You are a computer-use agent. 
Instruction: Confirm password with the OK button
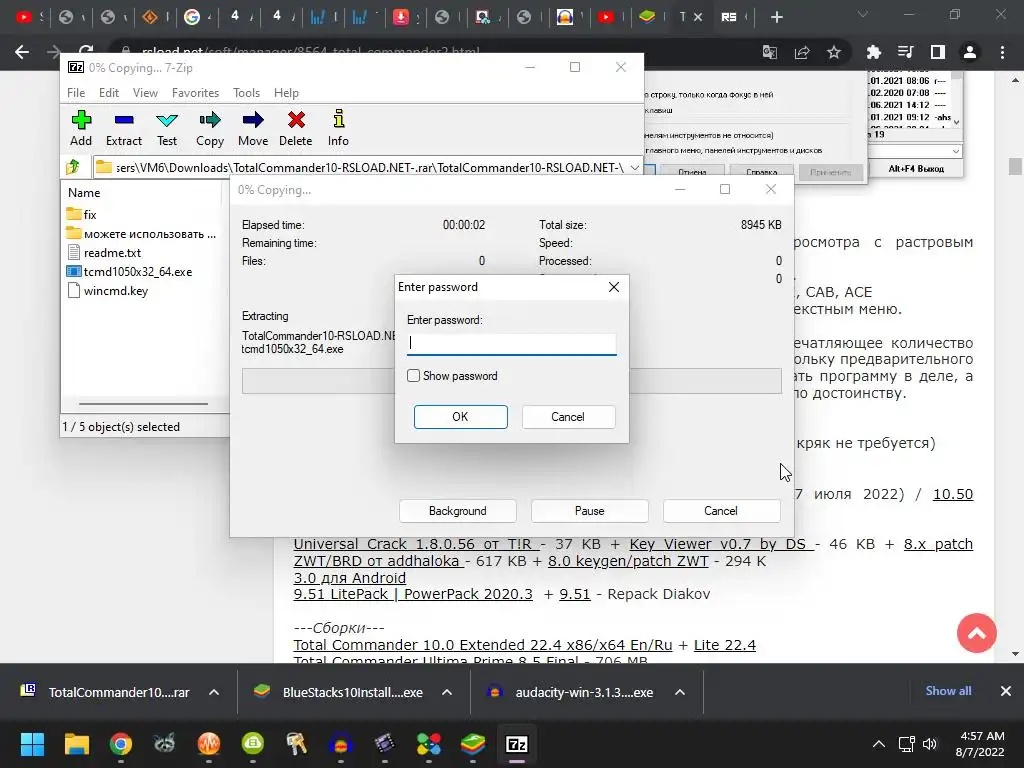coord(460,417)
